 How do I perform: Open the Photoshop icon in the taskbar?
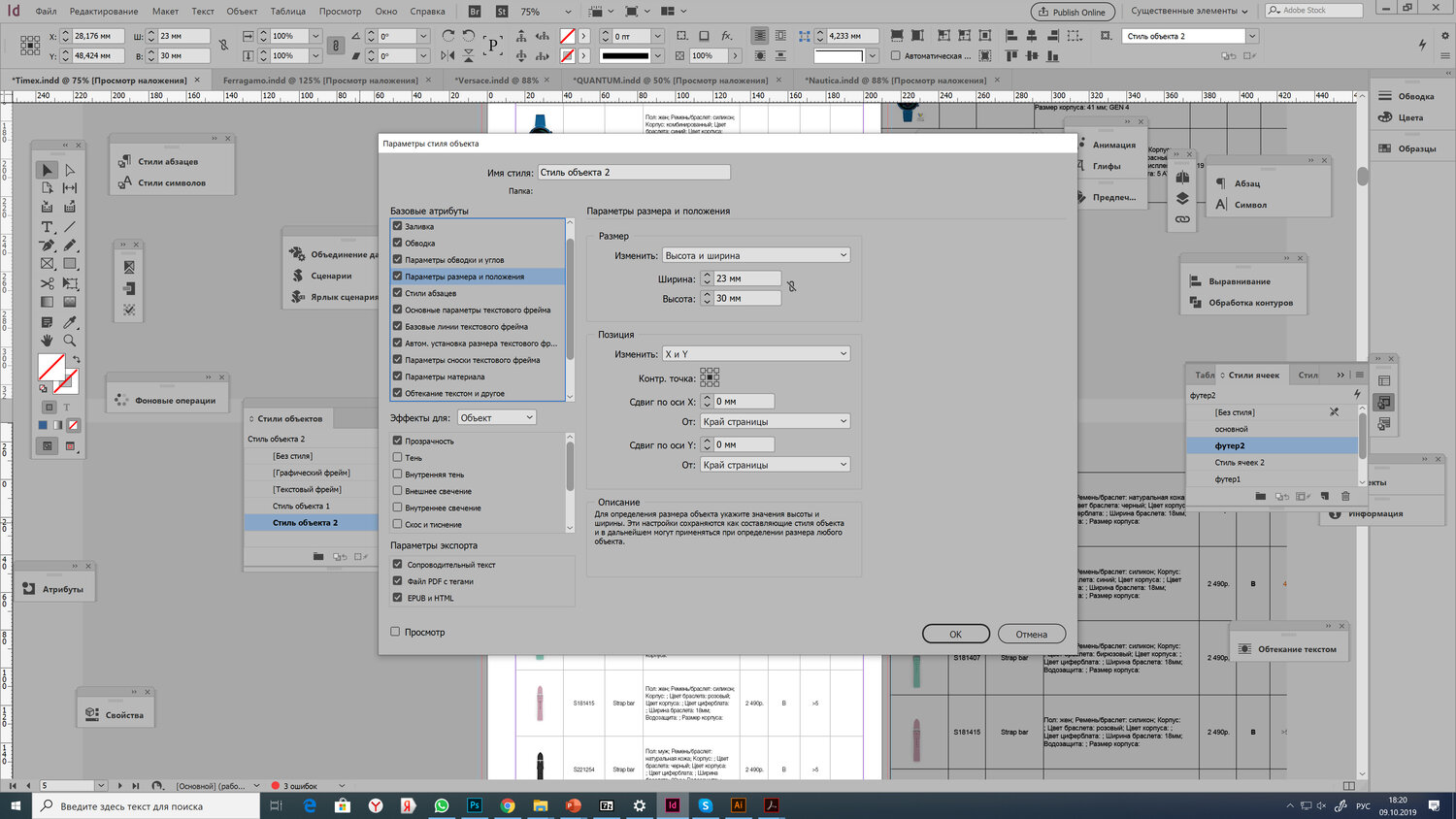point(475,805)
